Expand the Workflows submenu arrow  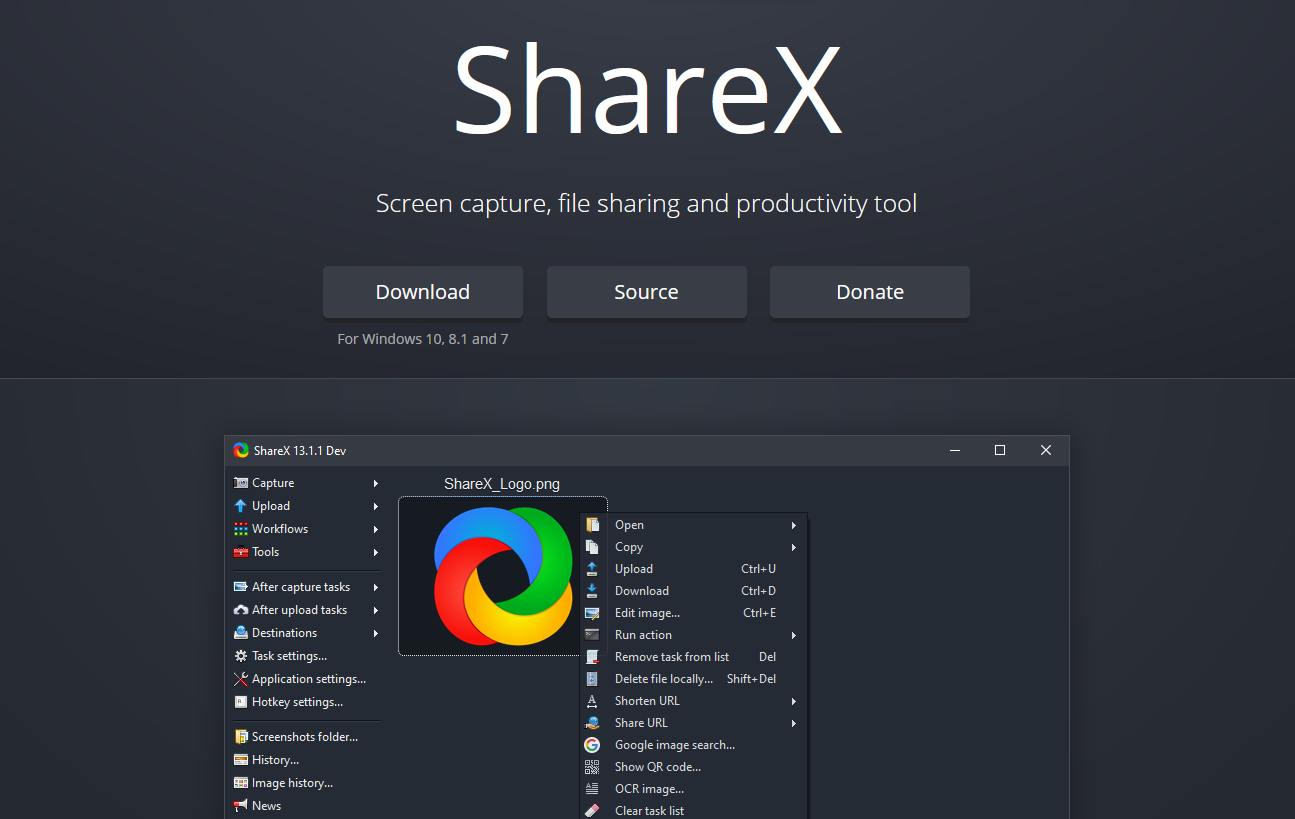click(x=376, y=529)
